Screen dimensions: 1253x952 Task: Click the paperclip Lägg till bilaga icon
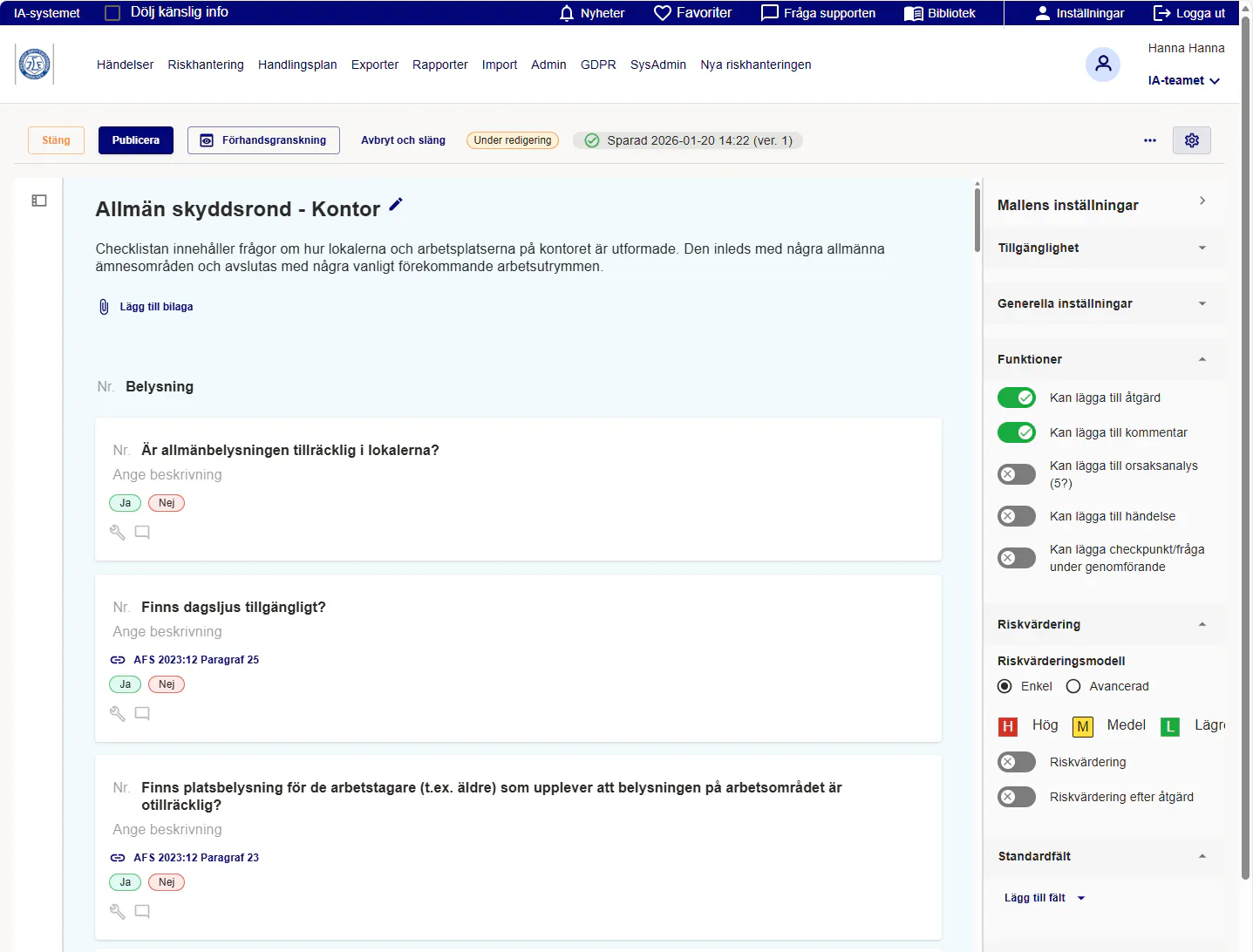point(104,307)
